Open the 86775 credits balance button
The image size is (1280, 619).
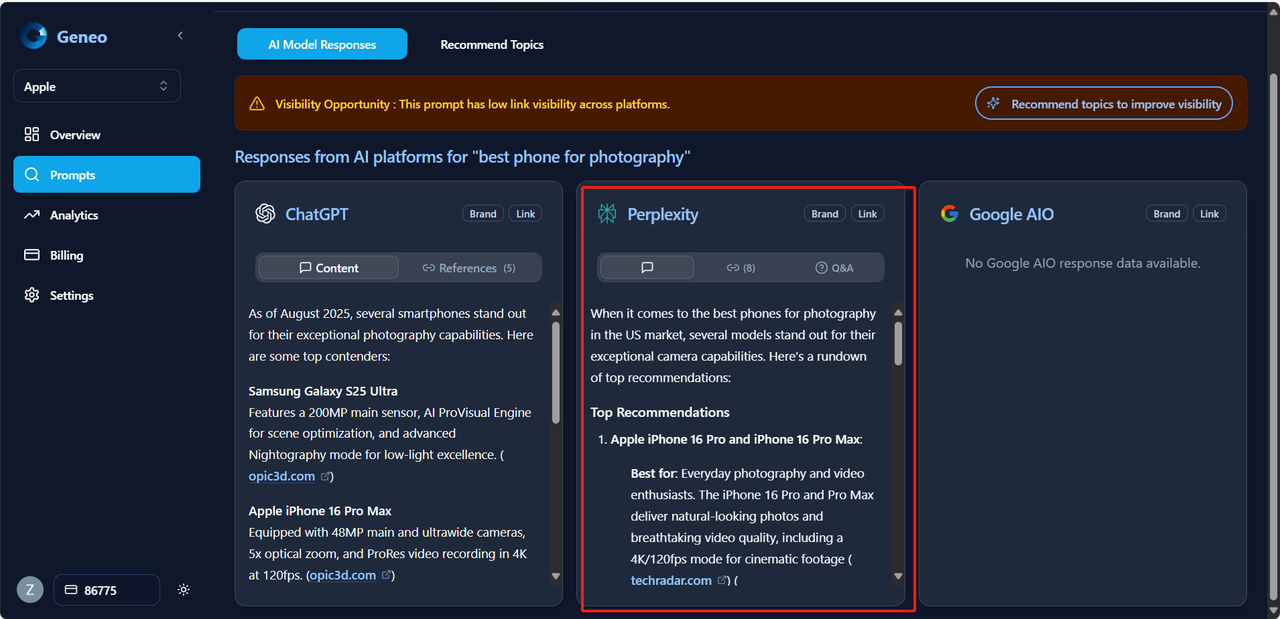[x=106, y=590]
